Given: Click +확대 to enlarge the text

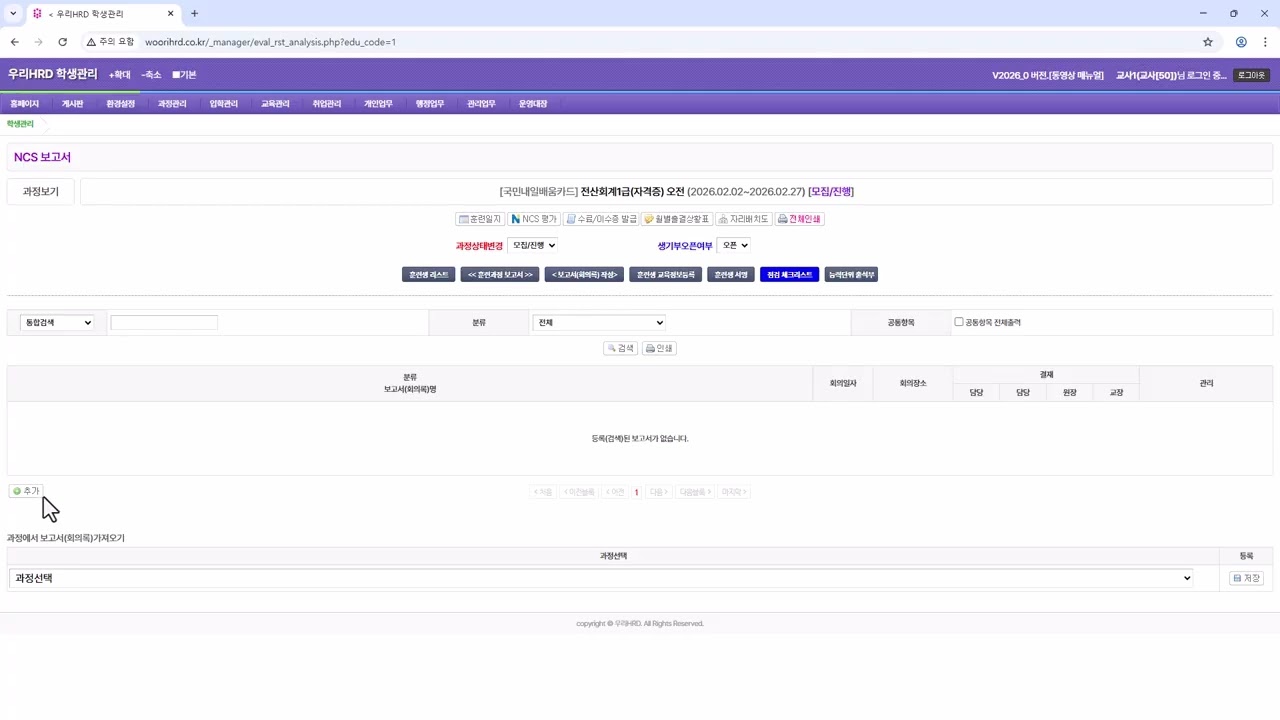Looking at the screenshot, I should coord(120,75).
